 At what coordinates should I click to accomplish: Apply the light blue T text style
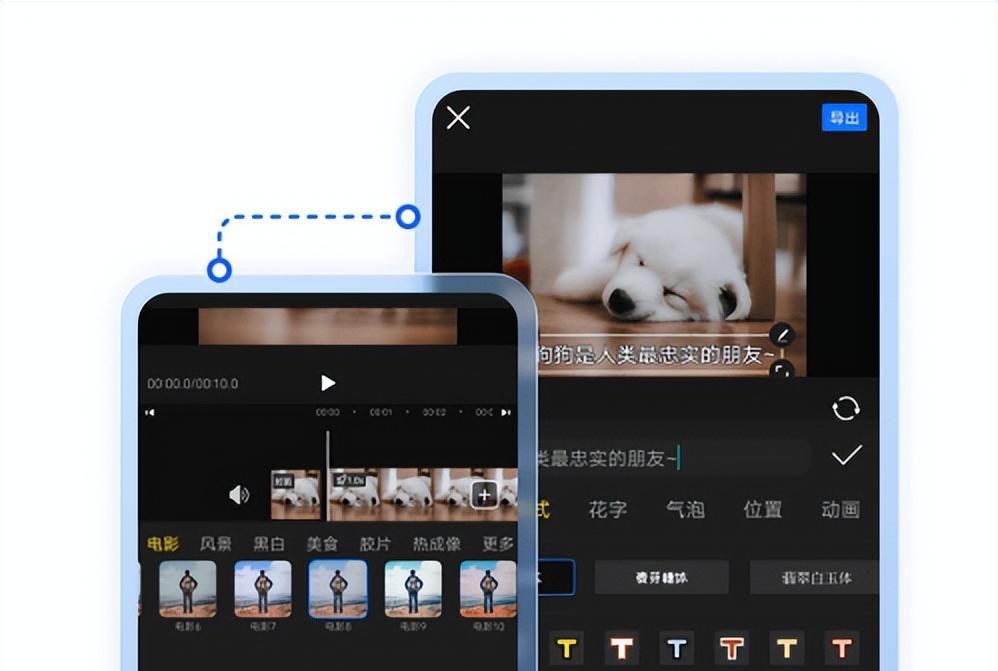click(x=677, y=649)
